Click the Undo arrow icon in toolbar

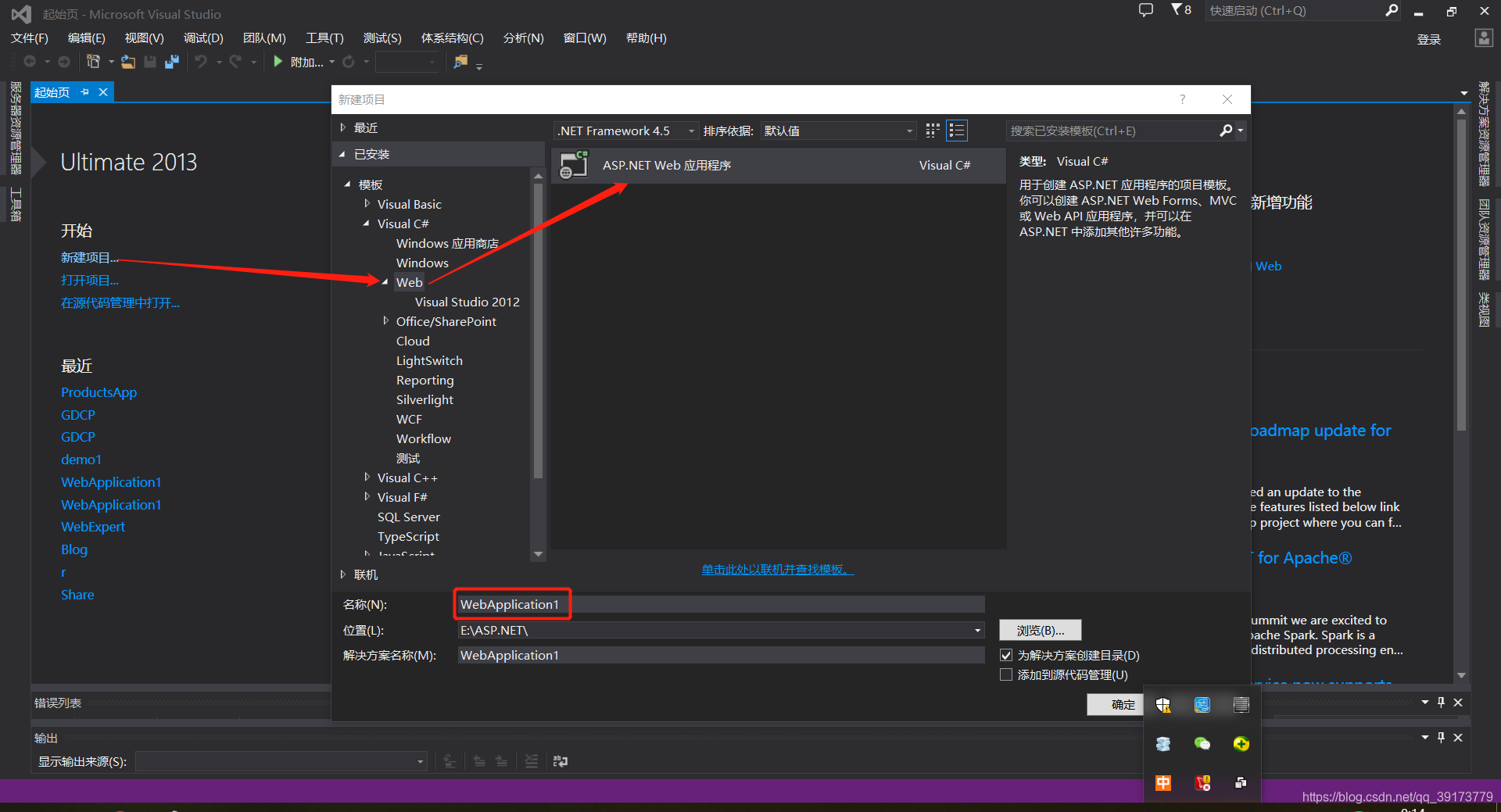click(201, 61)
